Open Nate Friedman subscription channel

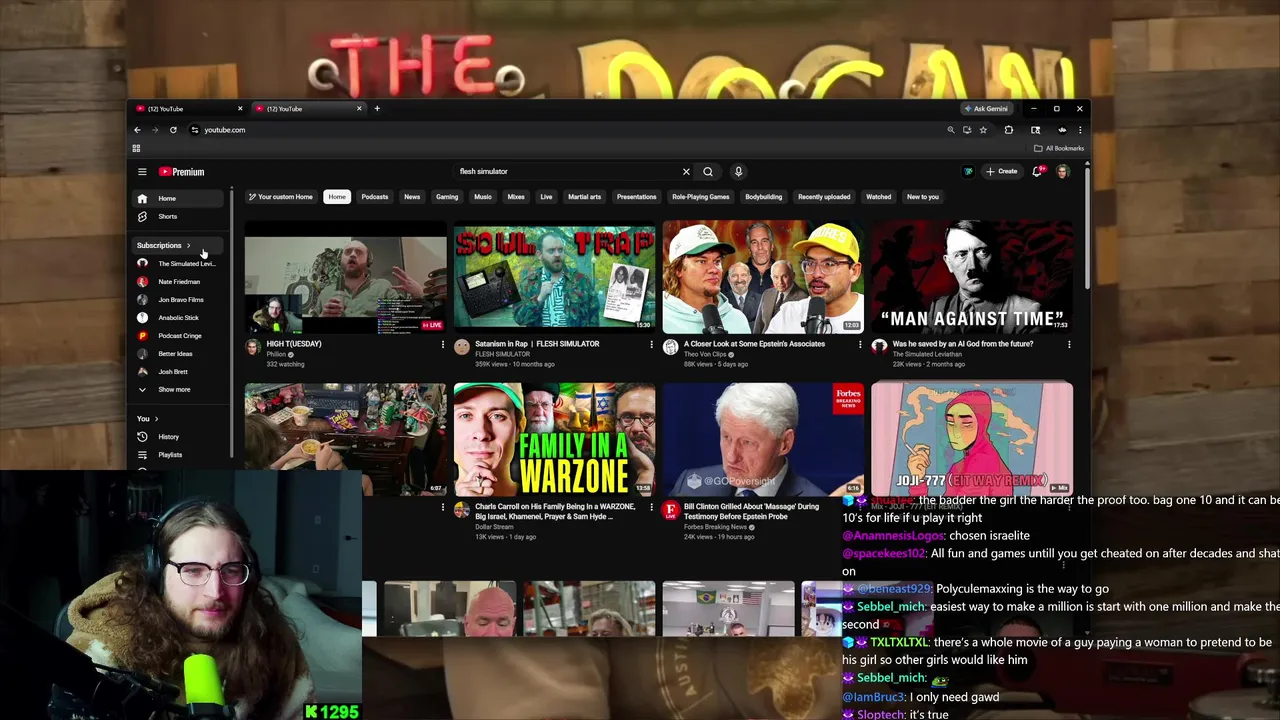point(178,282)
